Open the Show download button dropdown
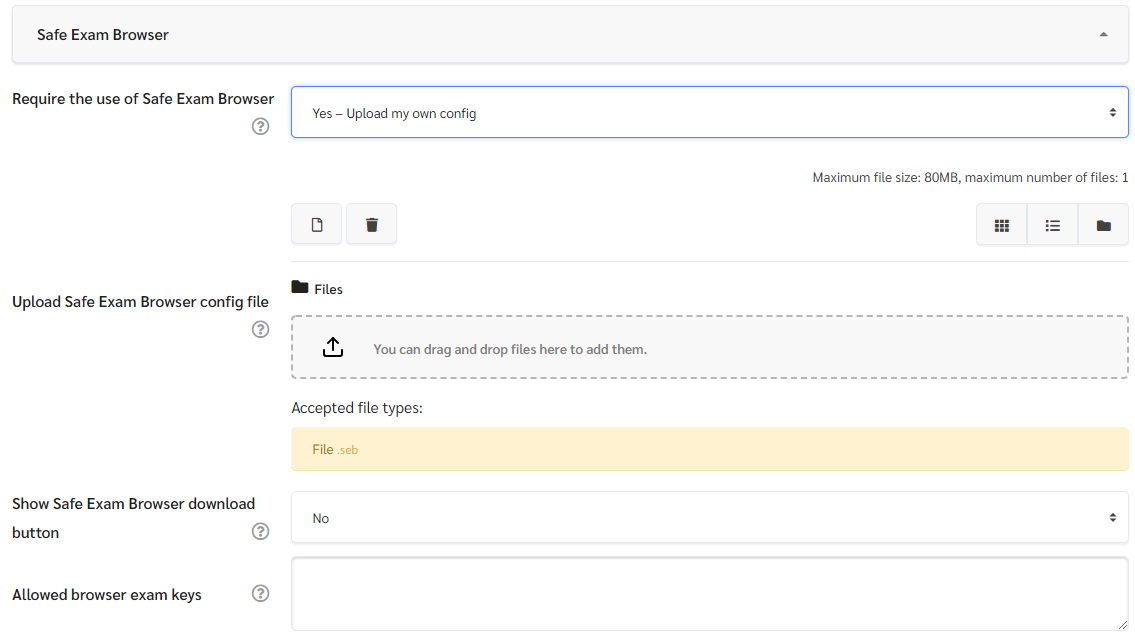1135x635 pixels. coord(709,518)
